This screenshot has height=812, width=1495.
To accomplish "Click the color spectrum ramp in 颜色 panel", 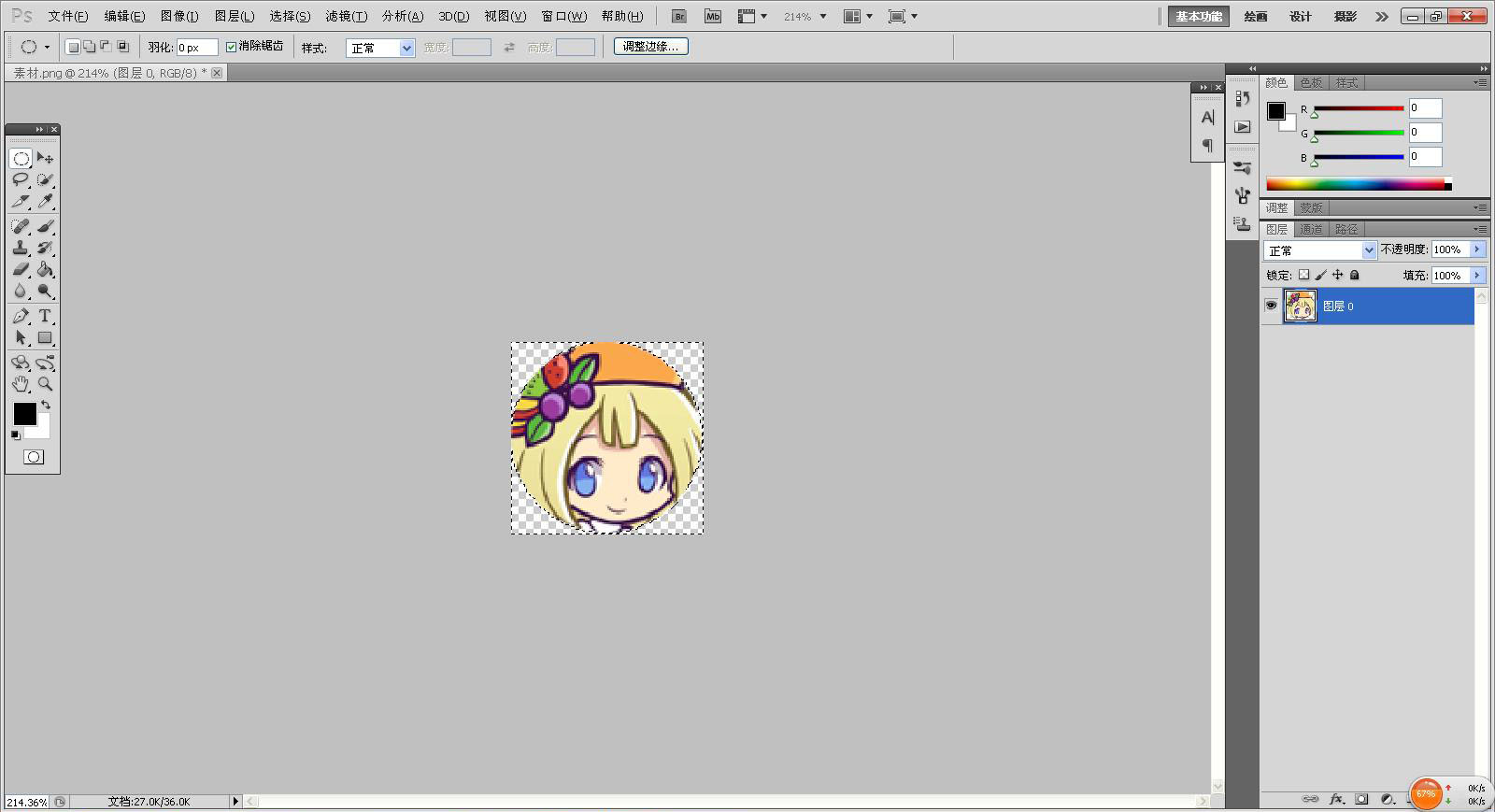I will [x=1356, y=184].
